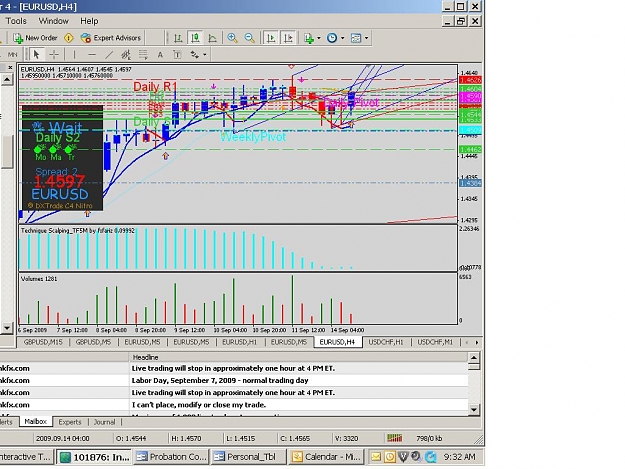Select the text label tool
The image size is (625, 469).
[177, 55]
